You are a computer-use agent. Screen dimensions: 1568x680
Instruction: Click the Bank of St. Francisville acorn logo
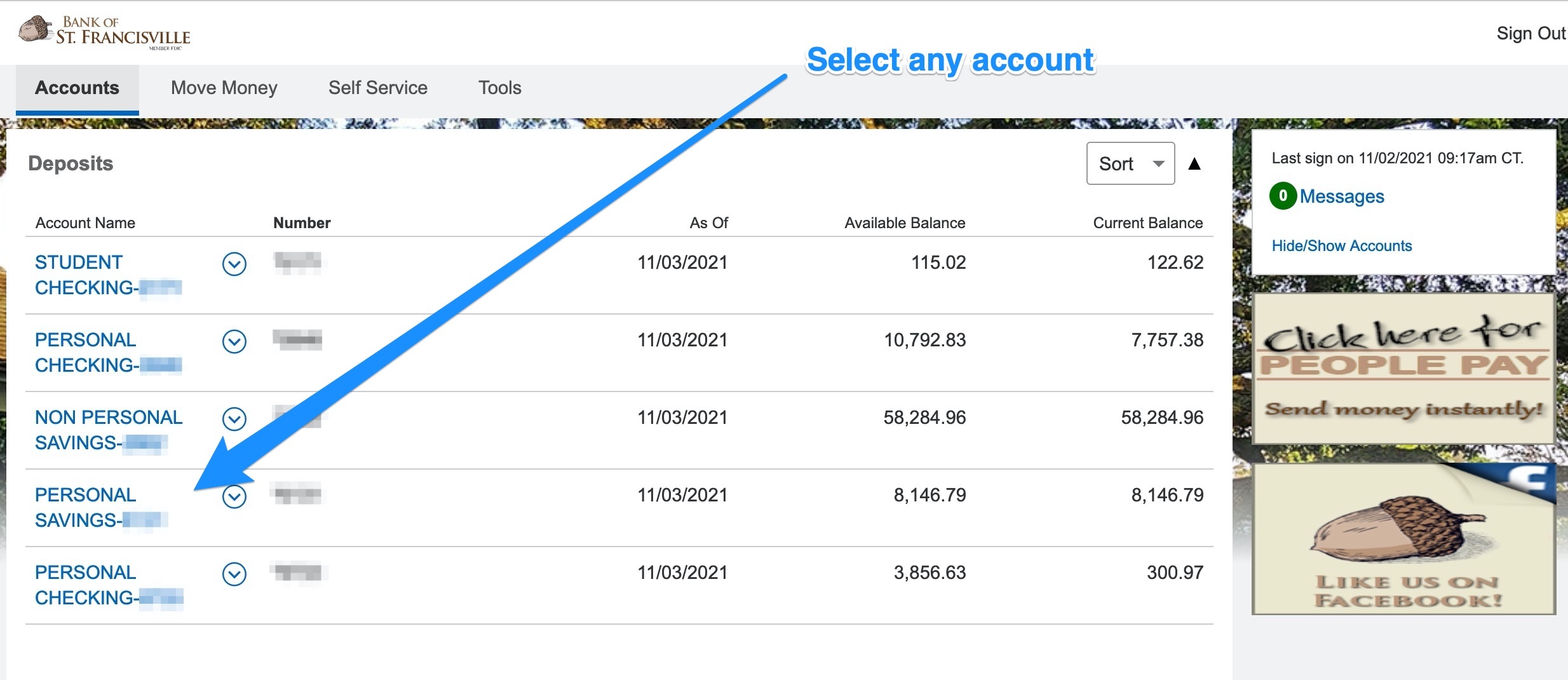(104, 32)
